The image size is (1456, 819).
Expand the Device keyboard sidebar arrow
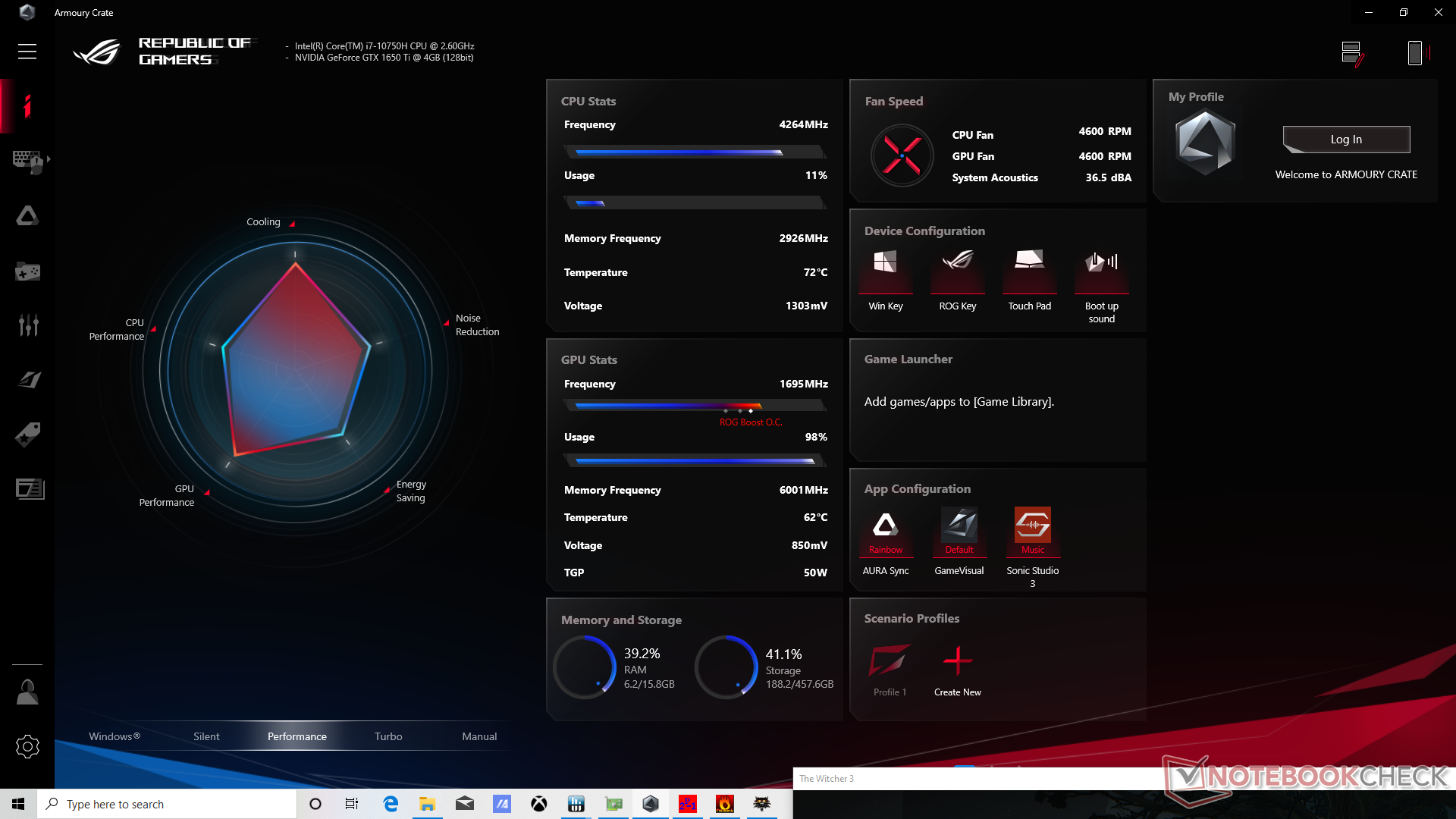49,159
